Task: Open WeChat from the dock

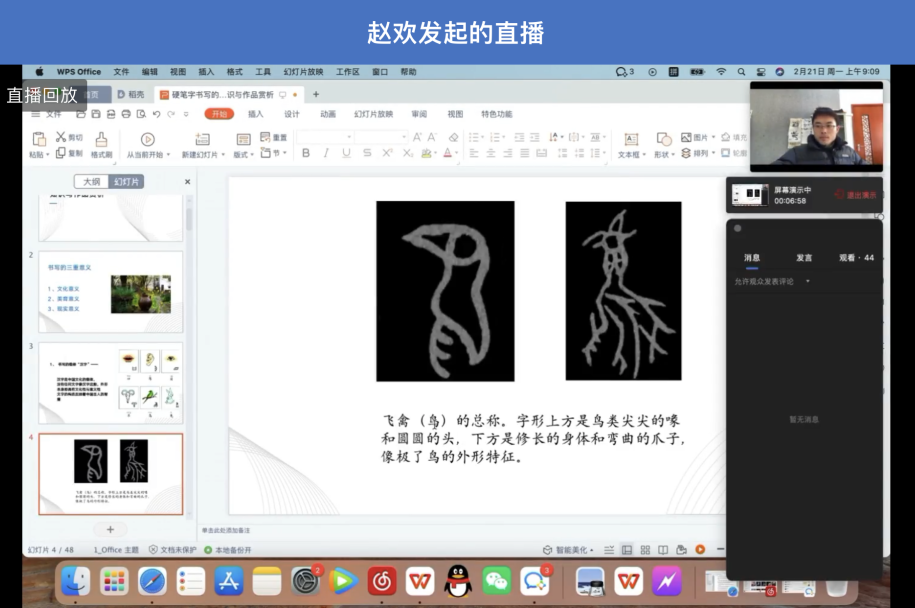Action: click(x=496, y=579)
